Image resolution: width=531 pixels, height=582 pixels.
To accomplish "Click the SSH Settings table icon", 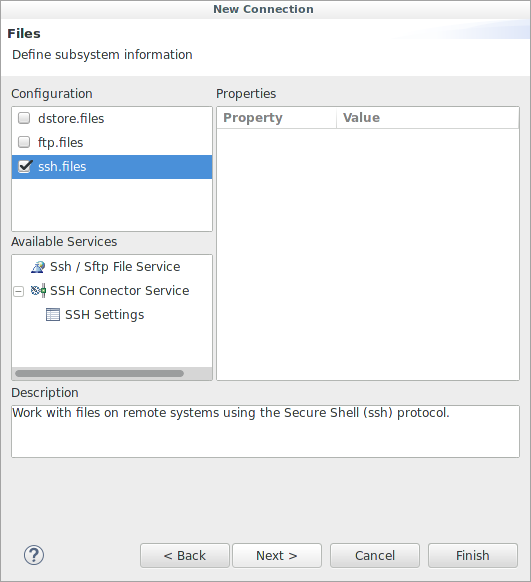I will click(53, 314).
